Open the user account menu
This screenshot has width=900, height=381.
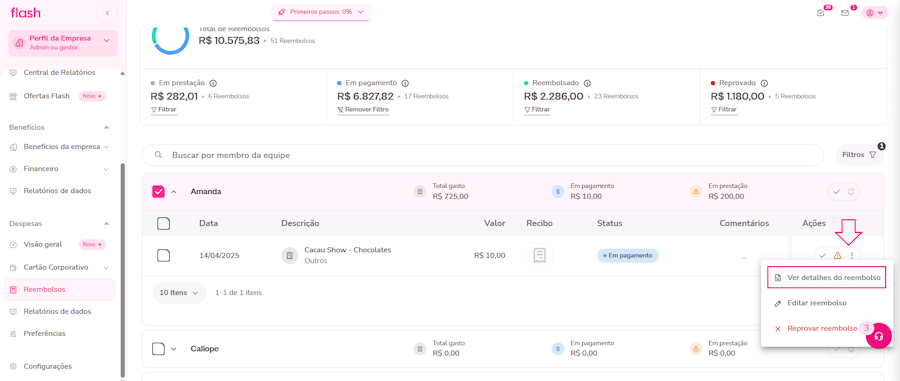coord(875,13)
